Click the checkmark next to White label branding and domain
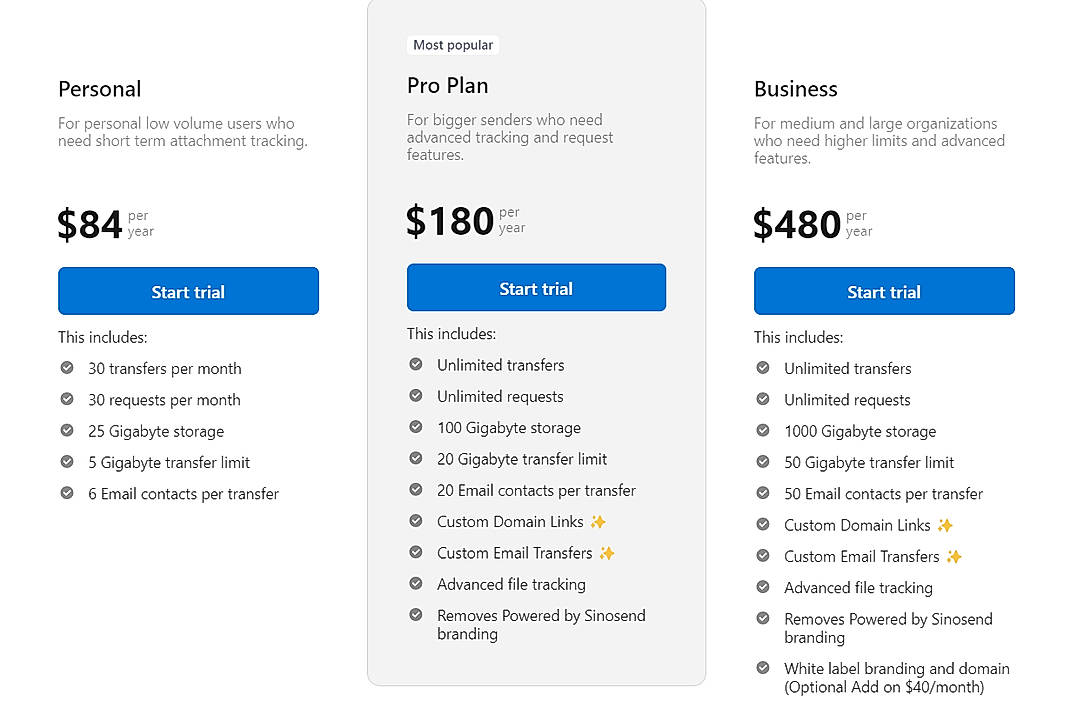1070x721 pixels. click(763, 668)
